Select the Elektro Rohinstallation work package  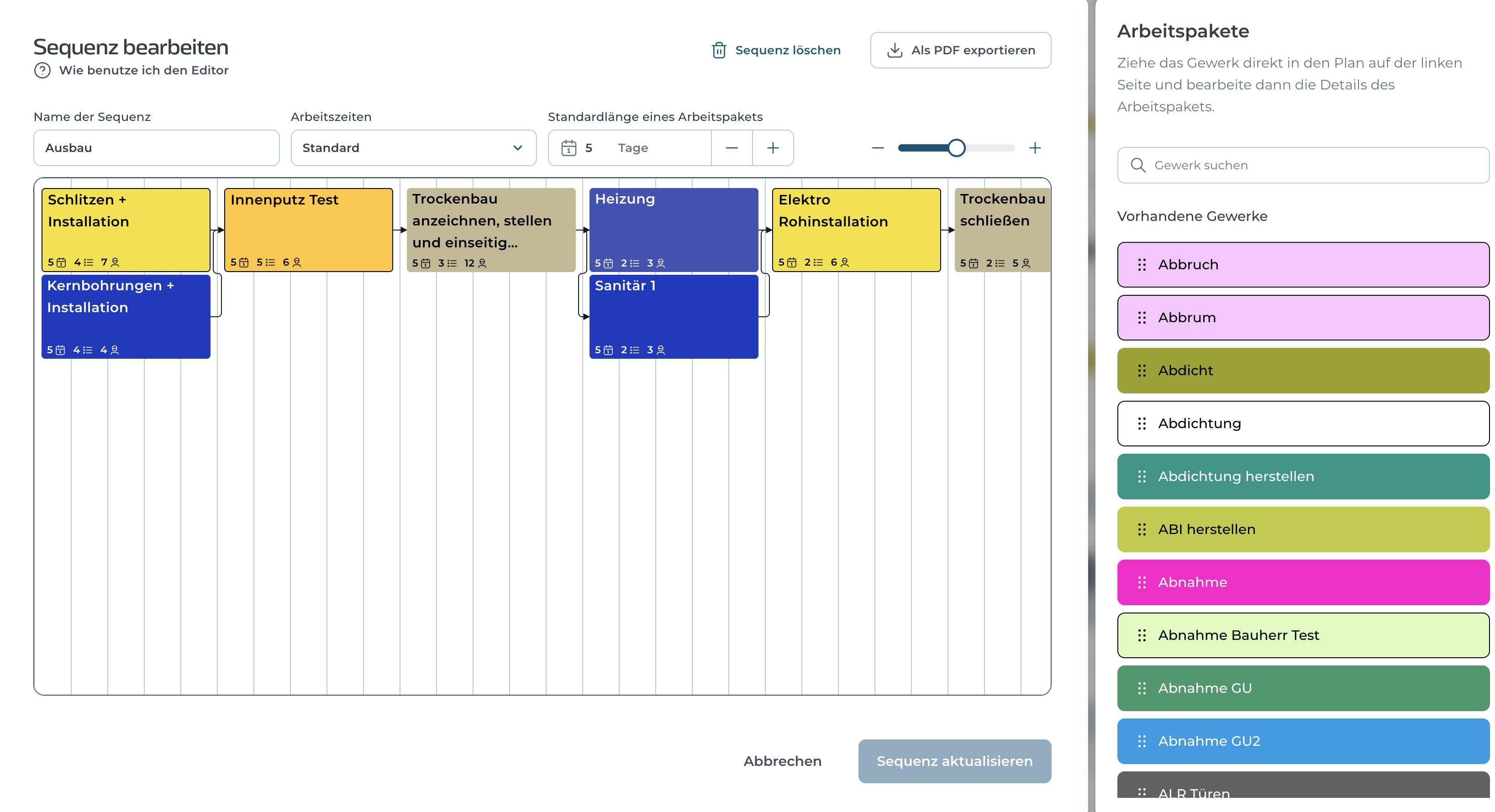(856, 230)
